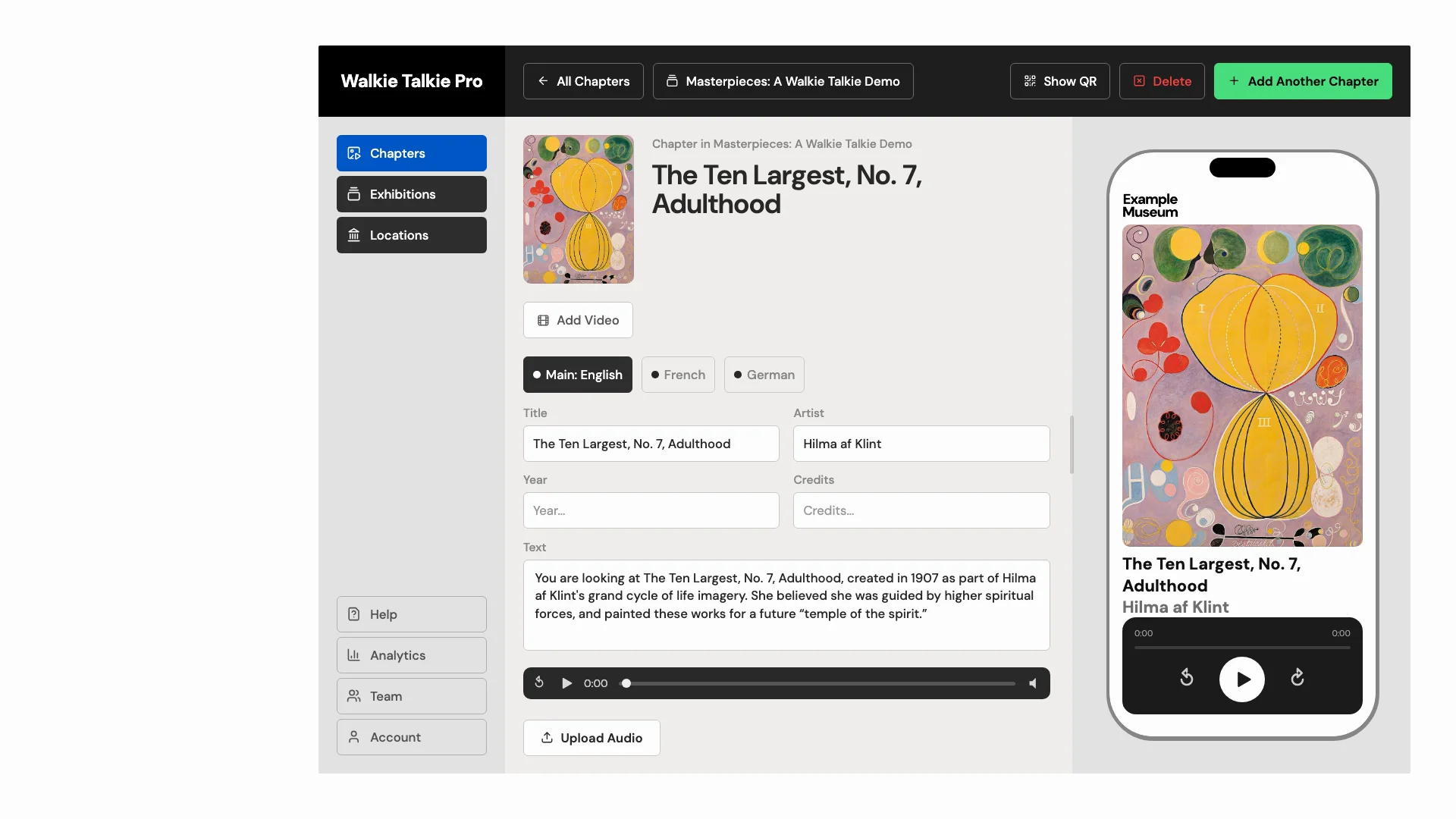Screen dimensions: 1456x819
Task: Mute the editor audio player
Action: [x=1033, y=683]
